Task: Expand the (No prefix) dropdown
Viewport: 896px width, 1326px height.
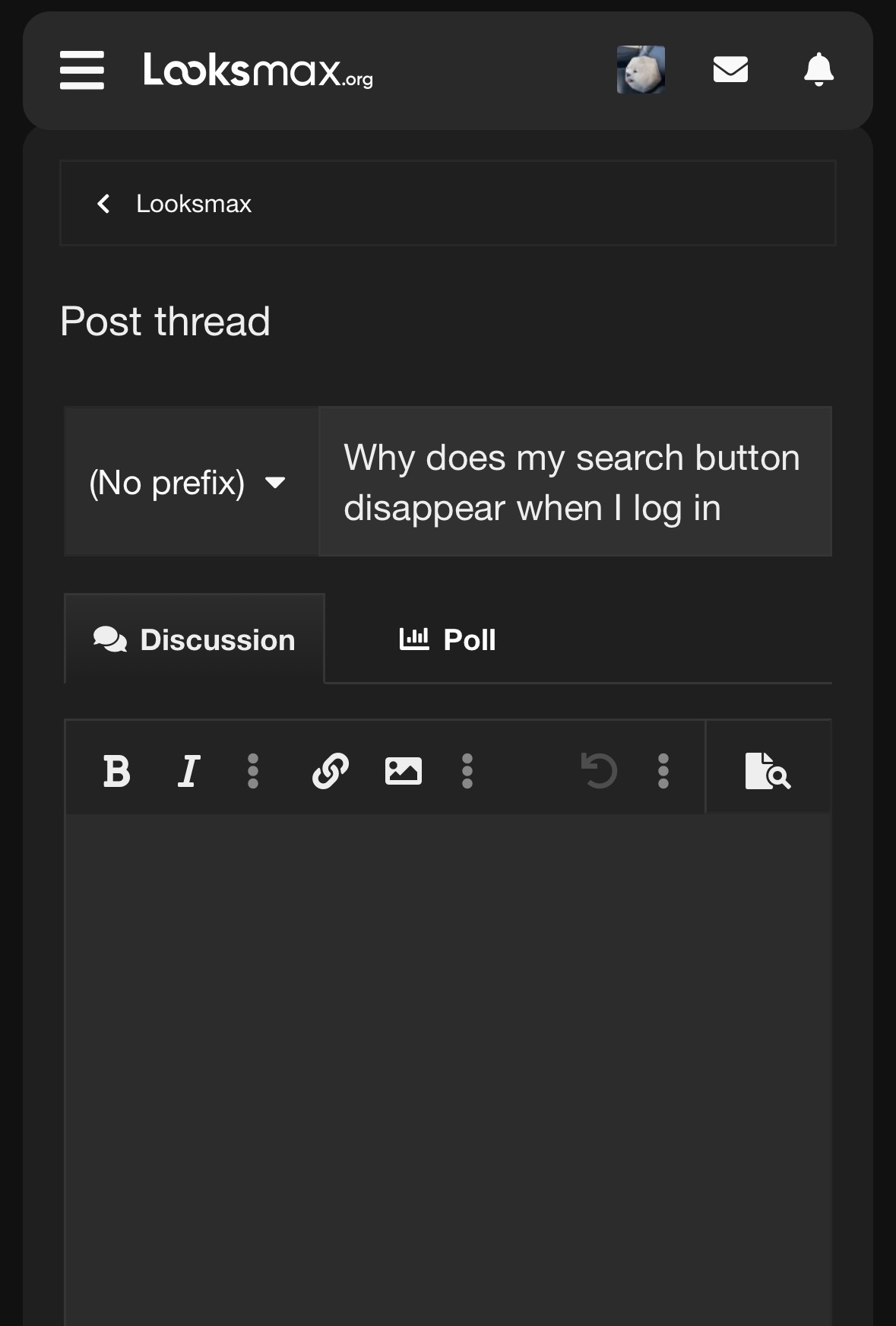Action: (190, 482)
